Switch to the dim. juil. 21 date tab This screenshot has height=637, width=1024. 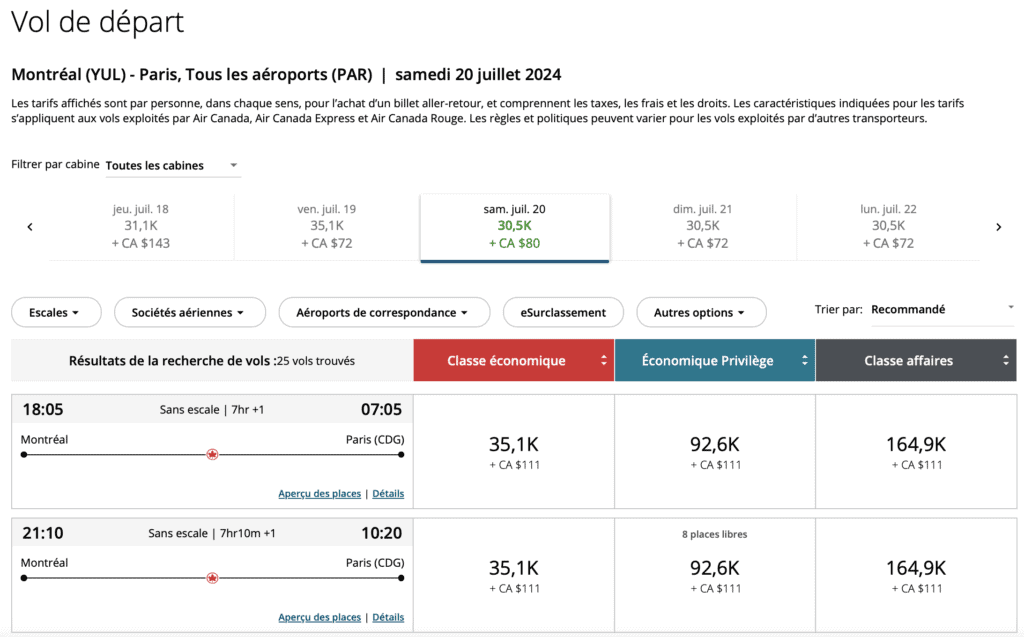[700, 227]
